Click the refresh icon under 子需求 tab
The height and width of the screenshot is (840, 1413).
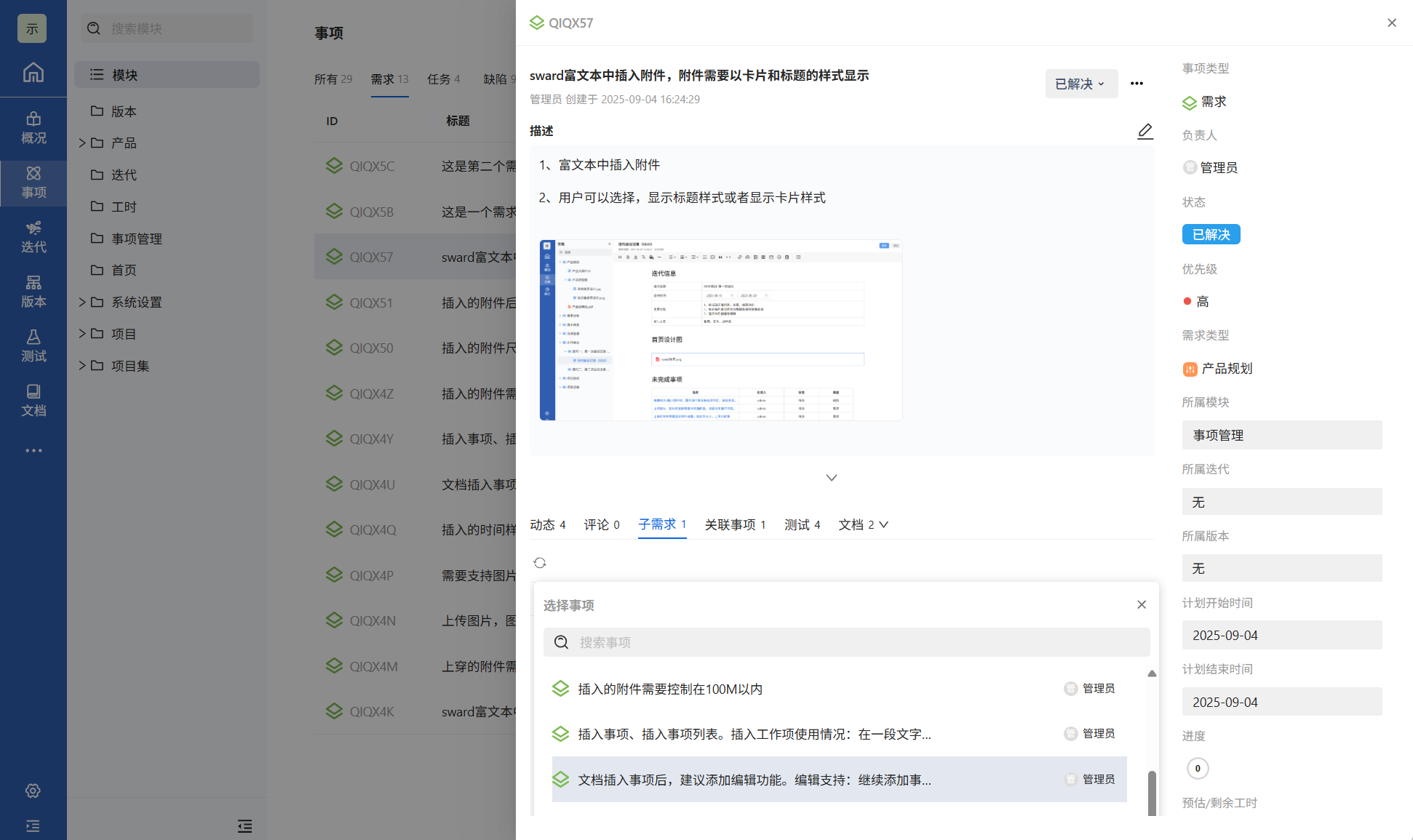coord(539,563)
